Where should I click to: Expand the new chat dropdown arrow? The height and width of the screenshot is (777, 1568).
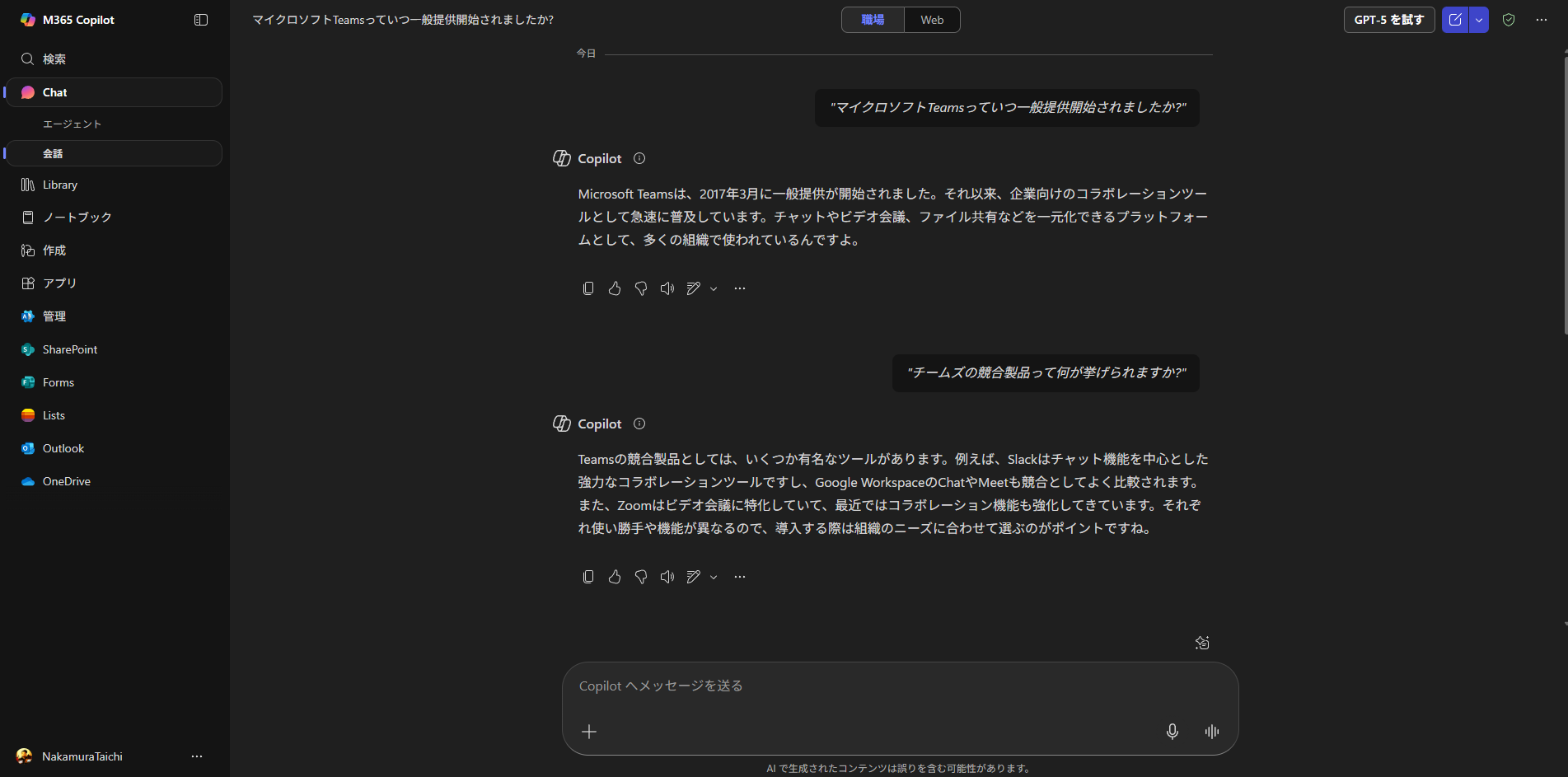coord(1479,20)
